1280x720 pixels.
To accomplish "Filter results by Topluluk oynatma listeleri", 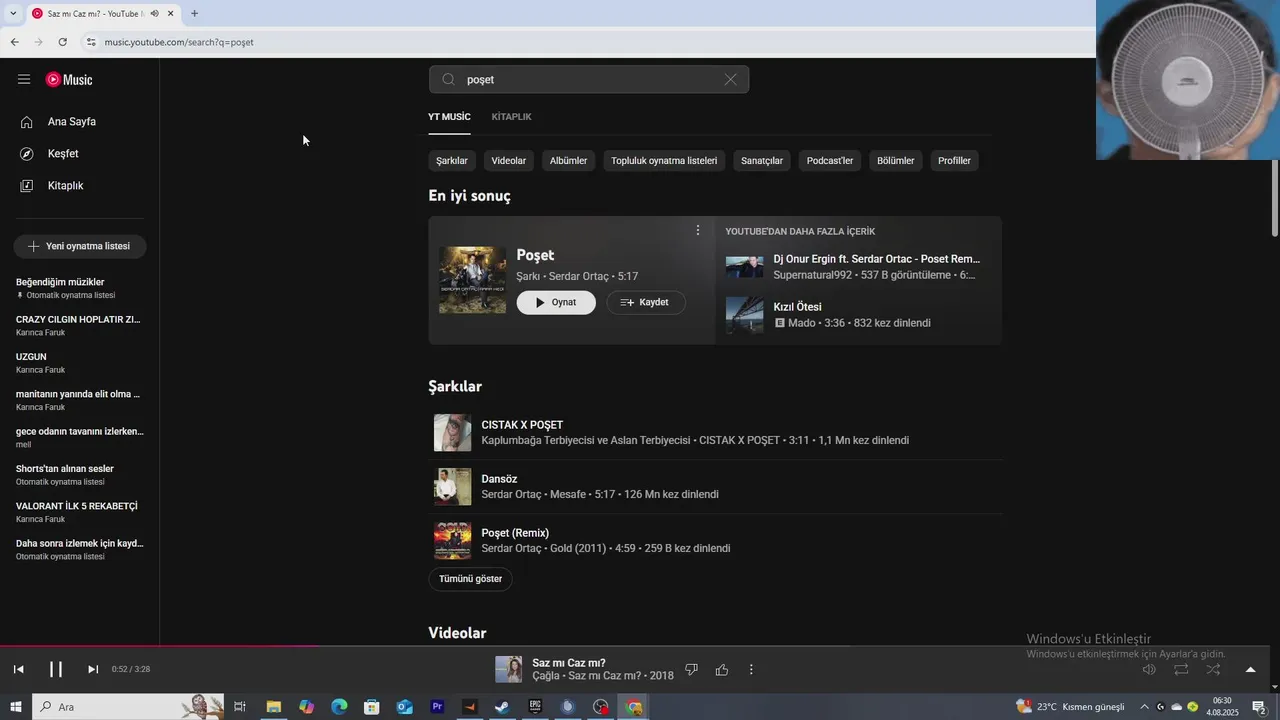I will (664, 161).
